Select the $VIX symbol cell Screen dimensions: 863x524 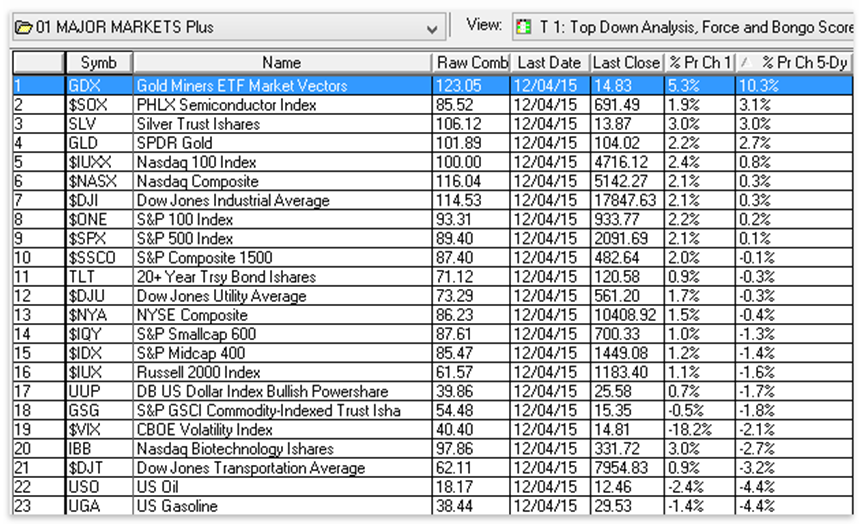click(x=99, y=429)
